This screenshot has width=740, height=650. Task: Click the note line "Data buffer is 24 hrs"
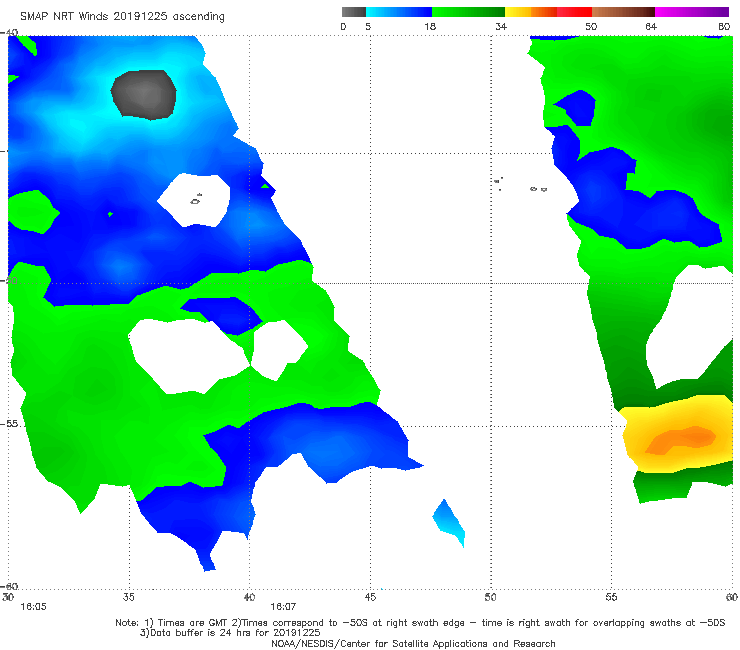click(230, 633)
